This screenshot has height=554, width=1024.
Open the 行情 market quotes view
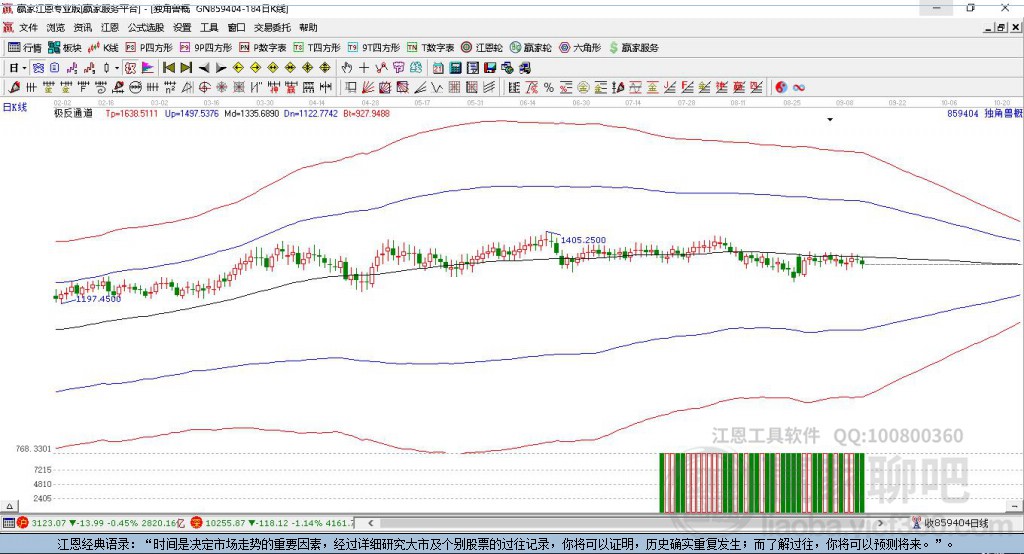(25, 47)
